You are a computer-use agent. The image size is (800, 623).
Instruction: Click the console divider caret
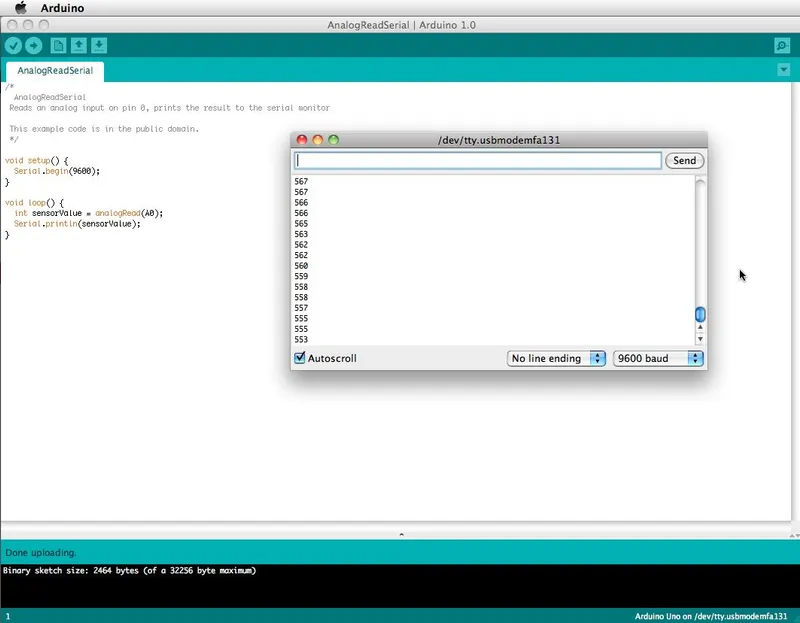tap(400, 534)
